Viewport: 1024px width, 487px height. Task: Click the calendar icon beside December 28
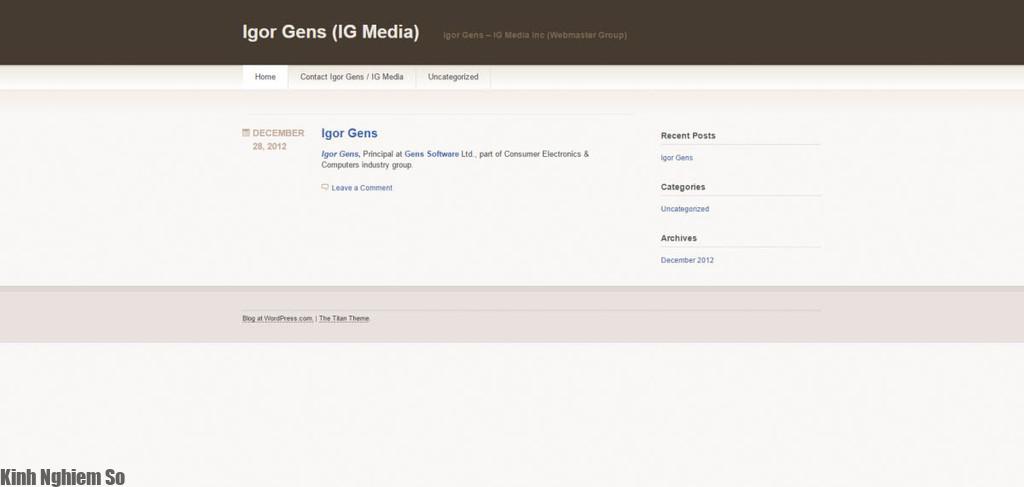pyautogui.click(x=246, y=133)
